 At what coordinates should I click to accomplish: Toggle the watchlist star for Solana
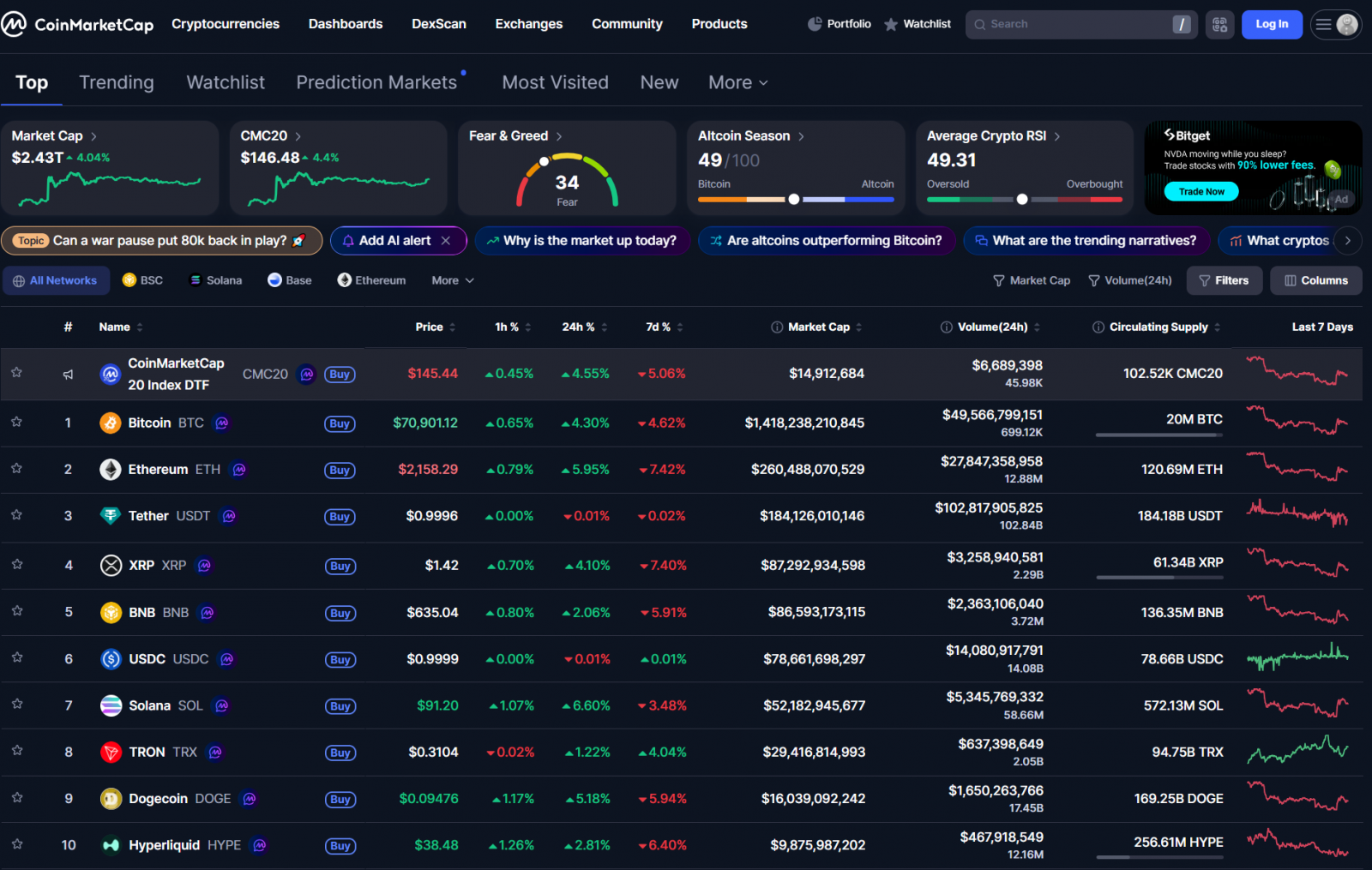pyautogui.click(x=16, y=704)
